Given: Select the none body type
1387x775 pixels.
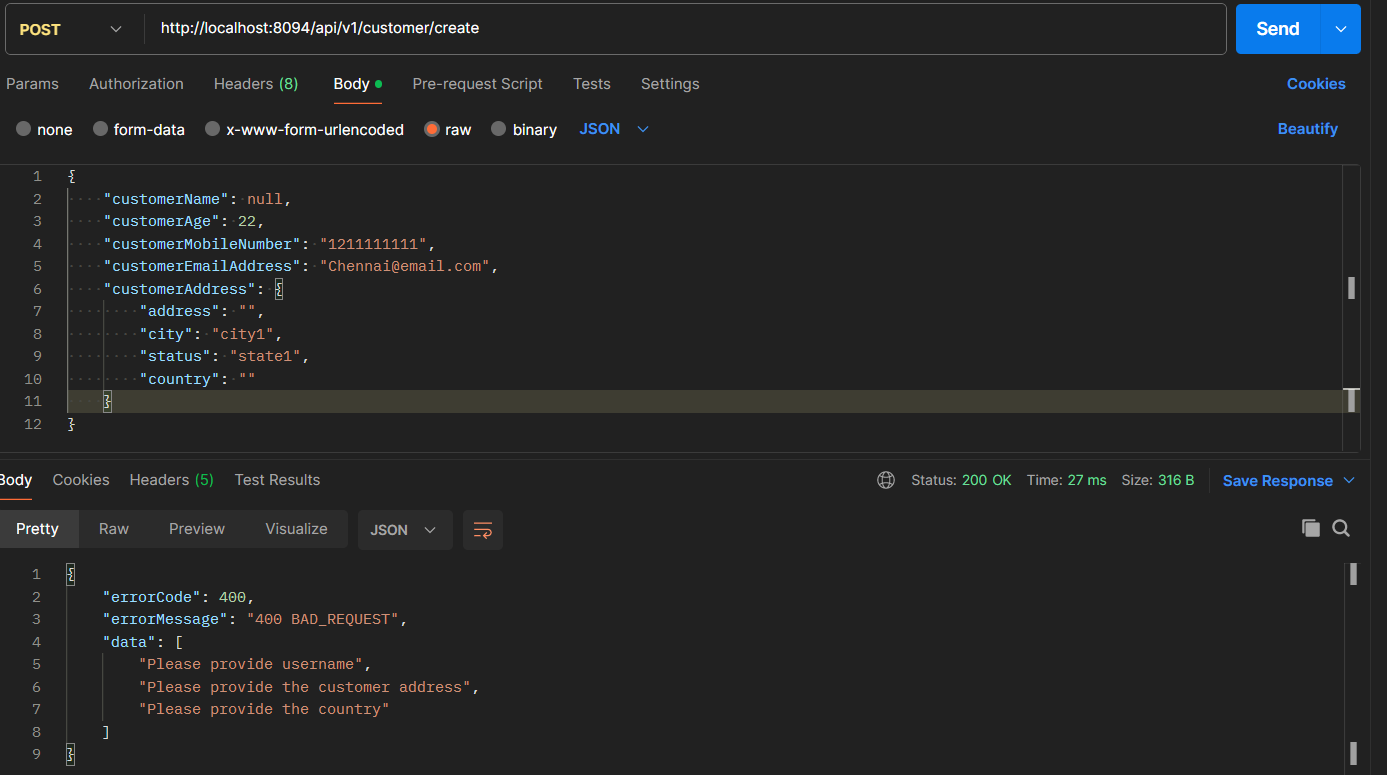Looking at the screenshot, I should [24, 129].
